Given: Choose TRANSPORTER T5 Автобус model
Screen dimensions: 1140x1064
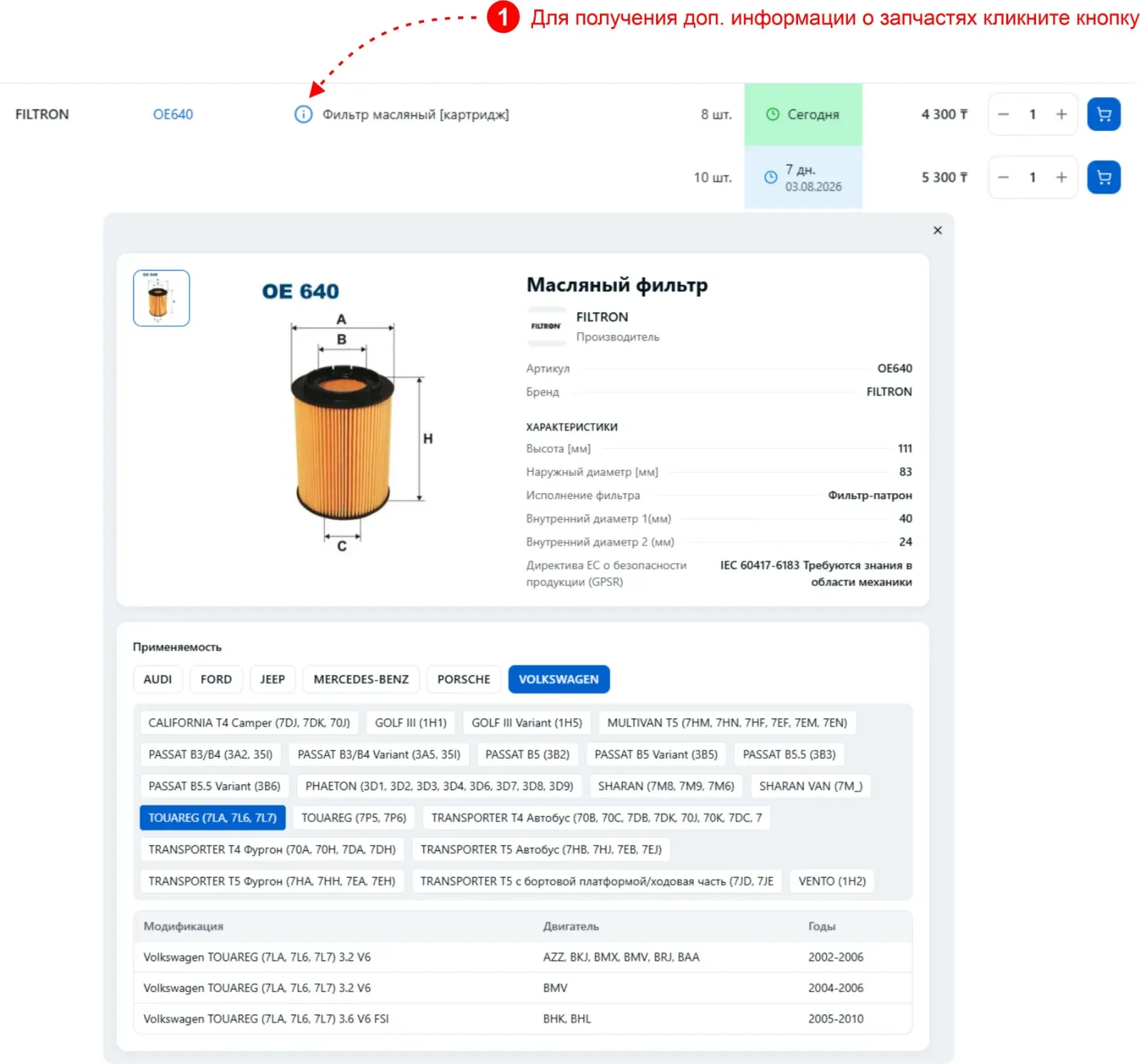Looking at the screenshot, I should [541, 849].
